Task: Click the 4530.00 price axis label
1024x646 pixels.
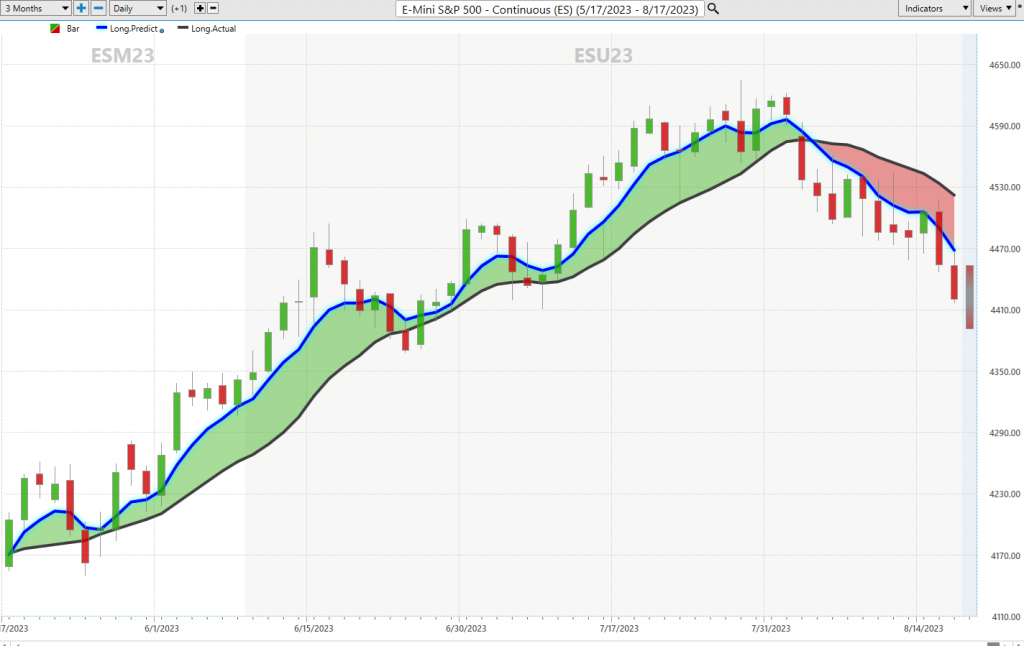Action: pos(1004,187)
